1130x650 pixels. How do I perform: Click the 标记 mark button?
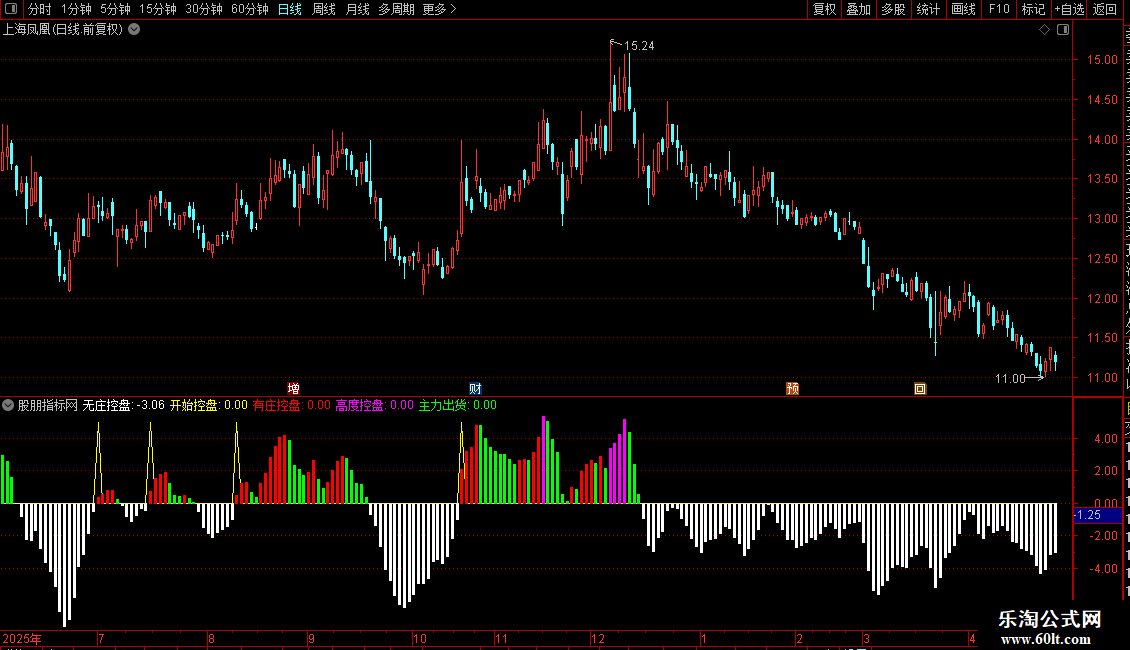click(x=1033, y=9)
